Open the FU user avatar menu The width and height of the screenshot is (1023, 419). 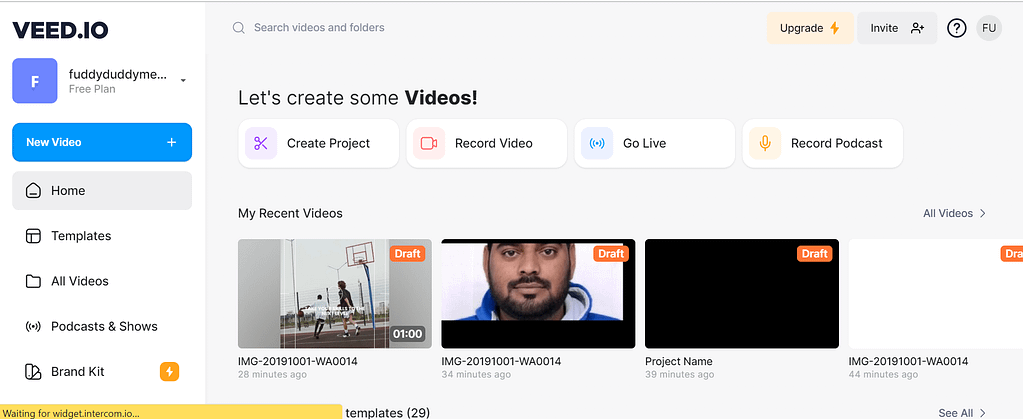989,28
